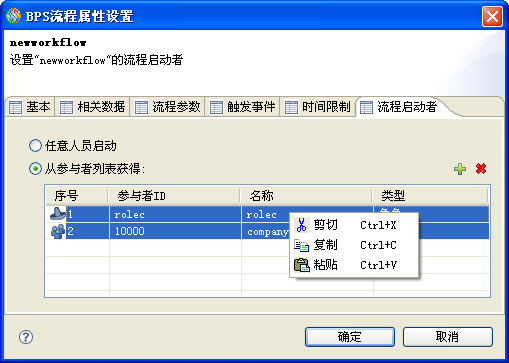Viewport: 509px width, 363px height.
Task: Click the copy pages icon in context menu
Action: (x=301, y=245)
